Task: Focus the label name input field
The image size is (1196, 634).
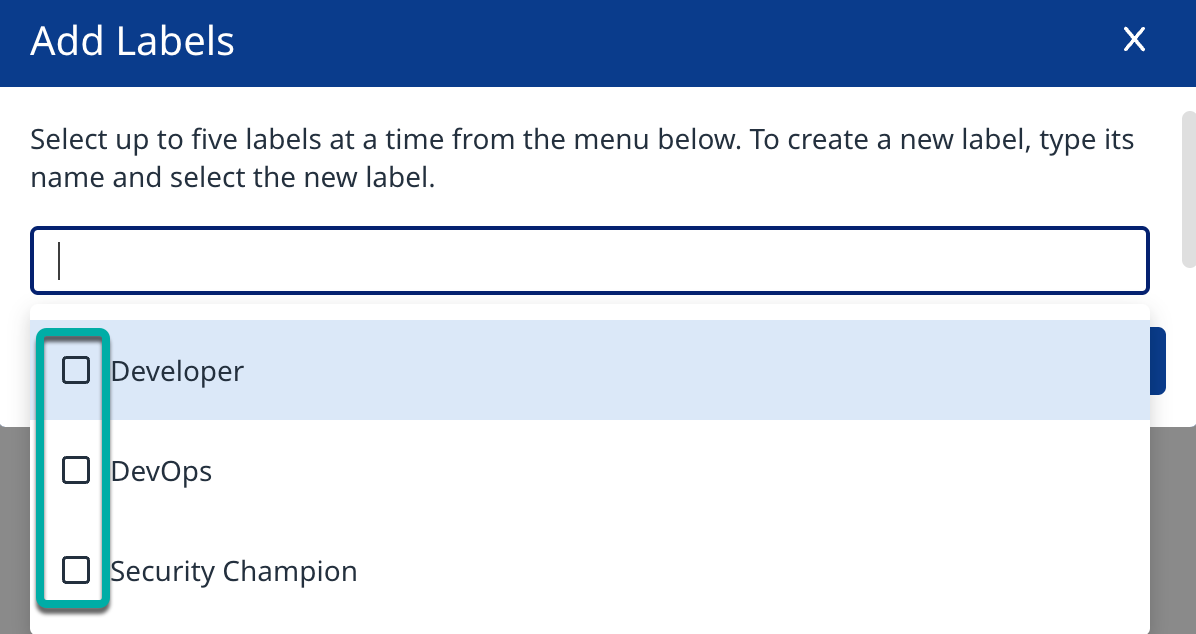Action: pos(589,261)
